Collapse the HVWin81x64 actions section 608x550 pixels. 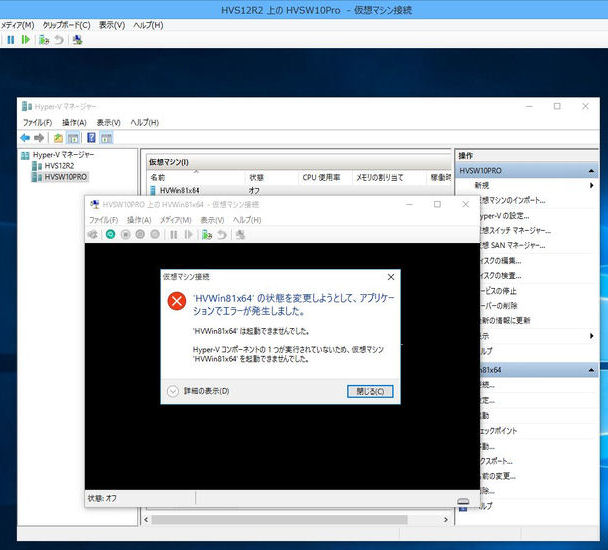(591, 370)
